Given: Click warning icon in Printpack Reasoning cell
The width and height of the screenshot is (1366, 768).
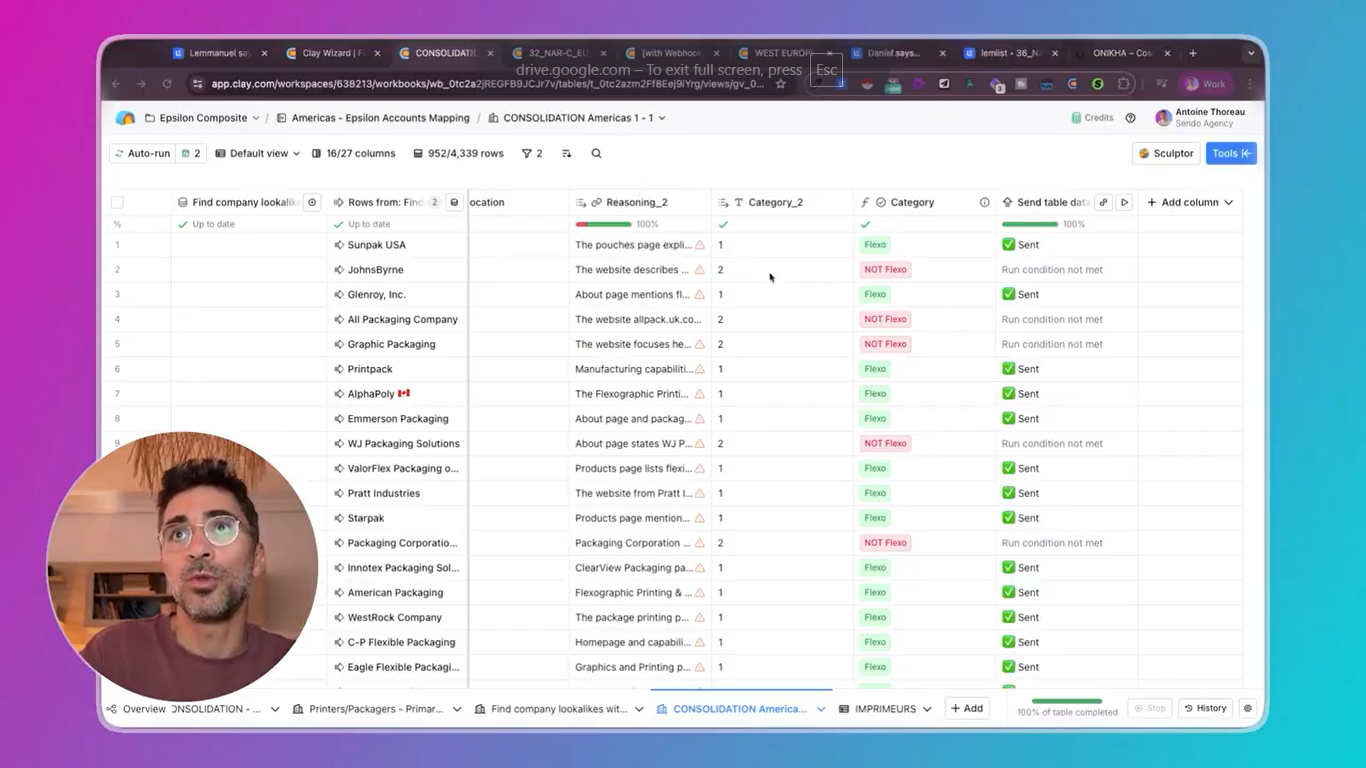Looking at the screenshot, I should point(700,369).
